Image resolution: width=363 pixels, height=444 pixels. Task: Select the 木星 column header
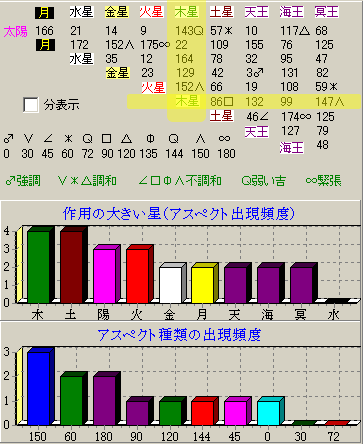click(186, 12)
